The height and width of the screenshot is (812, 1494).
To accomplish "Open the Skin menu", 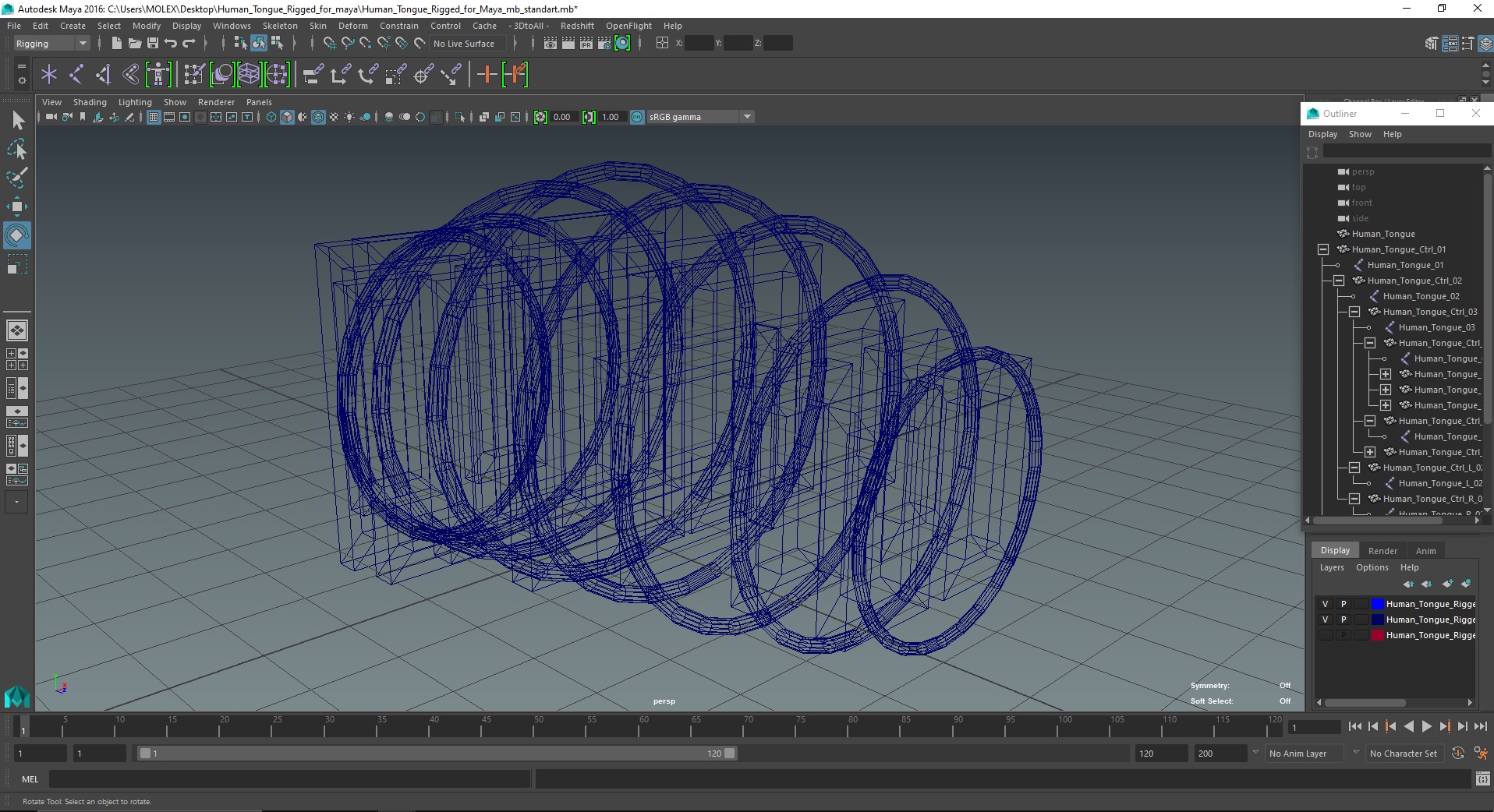I will 317,26.
